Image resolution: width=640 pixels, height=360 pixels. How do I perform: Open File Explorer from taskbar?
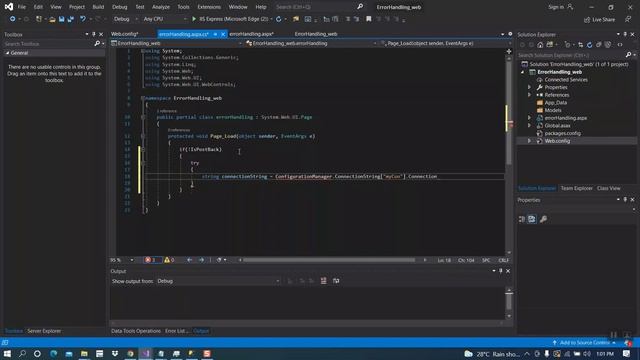(x=84, y=353)
